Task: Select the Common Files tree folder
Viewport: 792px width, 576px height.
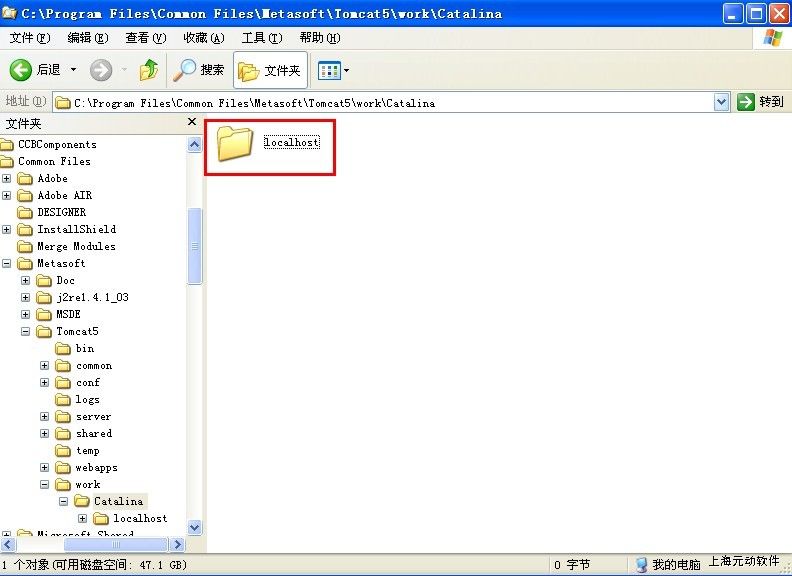Action: click(x=54, y=161)
